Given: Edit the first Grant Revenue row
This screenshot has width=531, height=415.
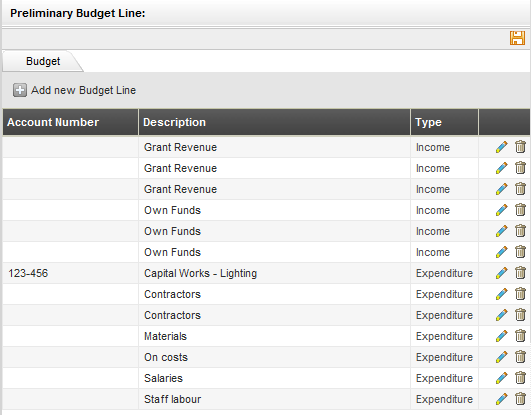Looking at the screenshot, I should (x=502, y=147).
